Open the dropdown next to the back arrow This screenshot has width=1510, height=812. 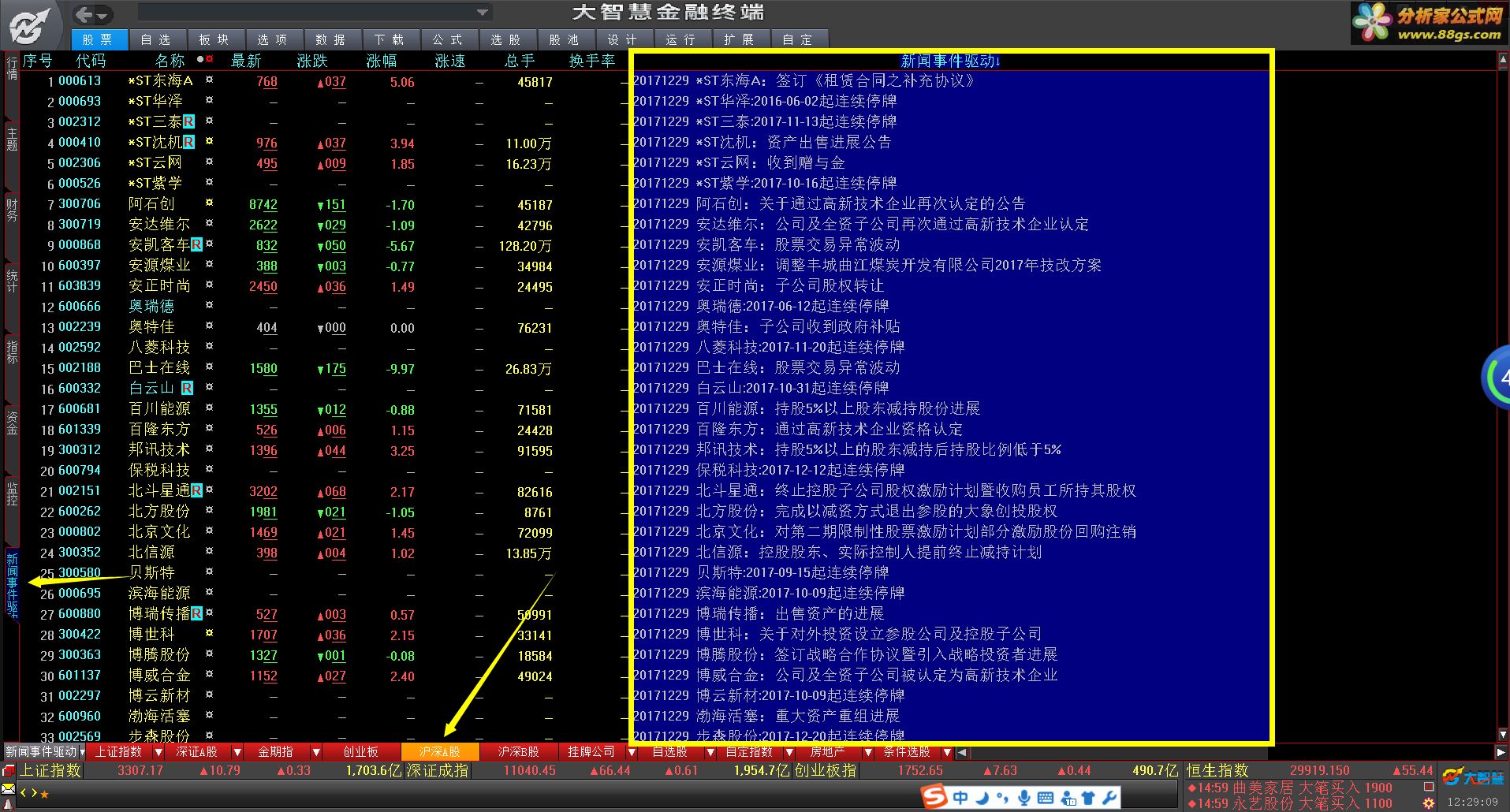(x=103, y=16)
